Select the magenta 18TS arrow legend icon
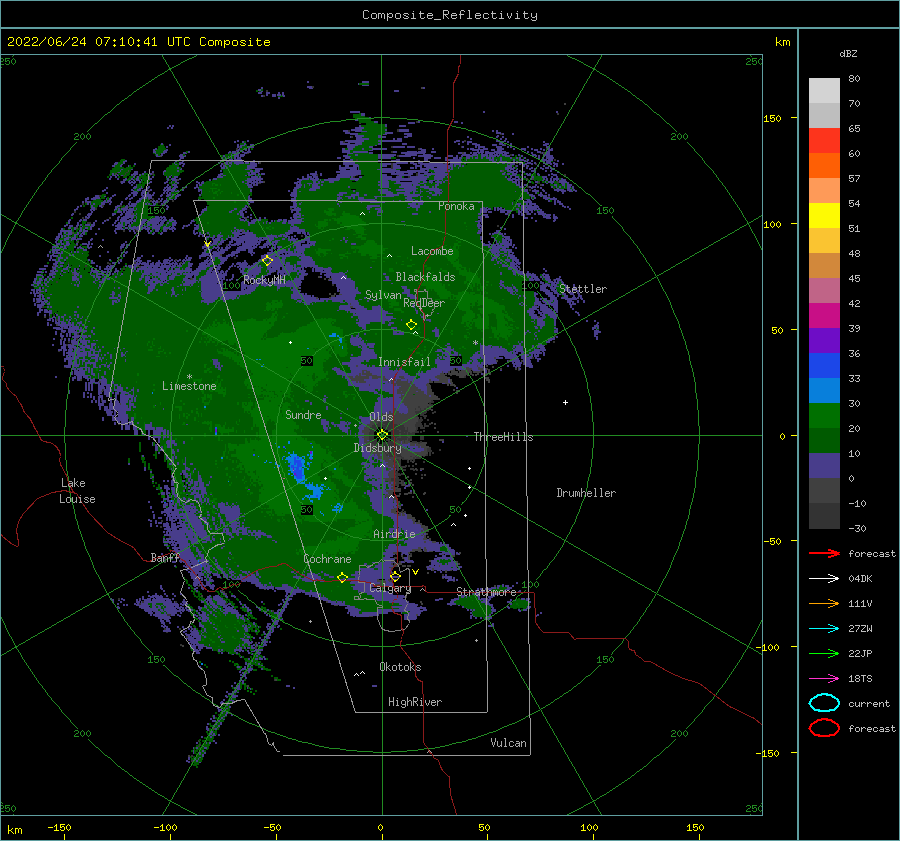 (x=824, y=678)
